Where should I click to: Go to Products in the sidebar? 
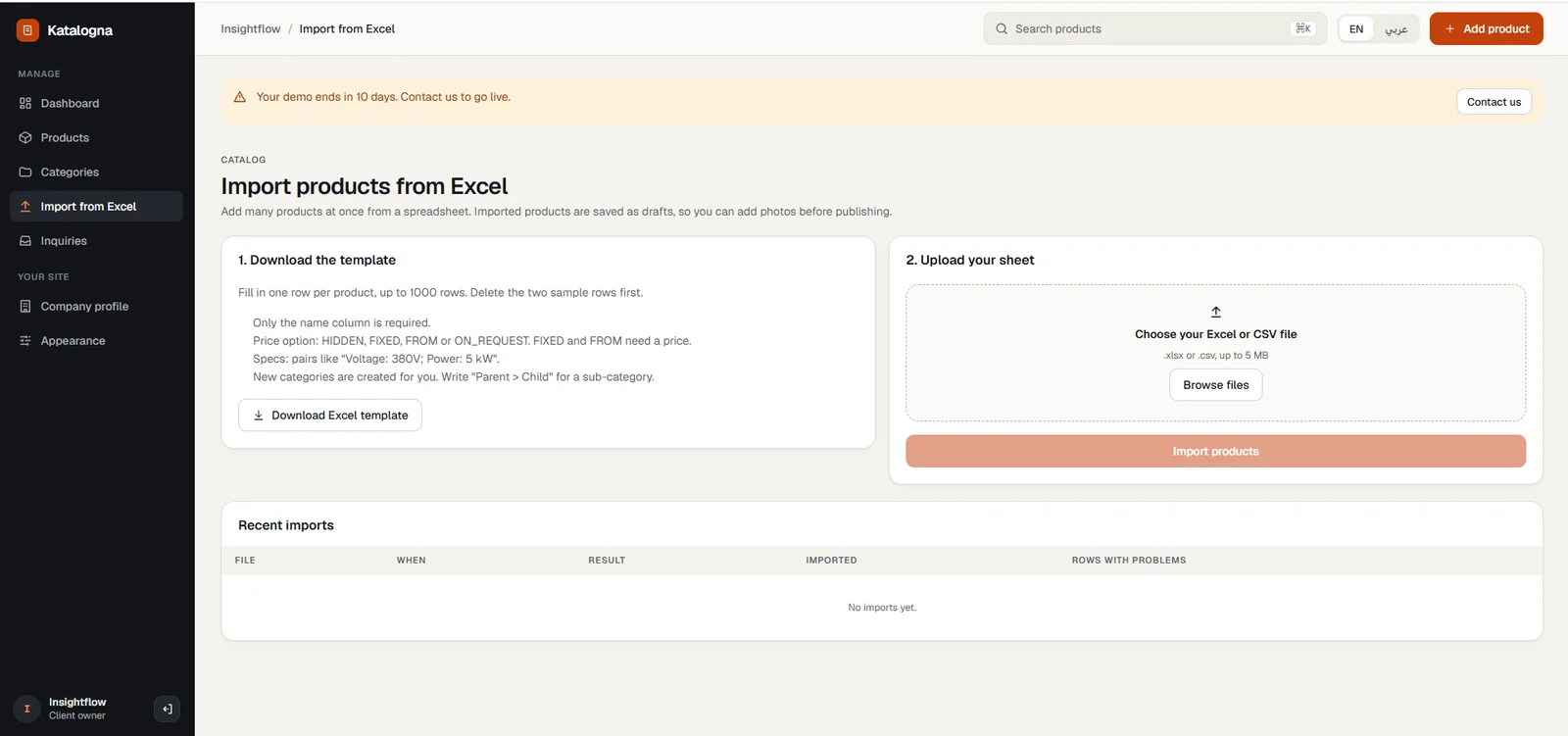coord(96,137)
